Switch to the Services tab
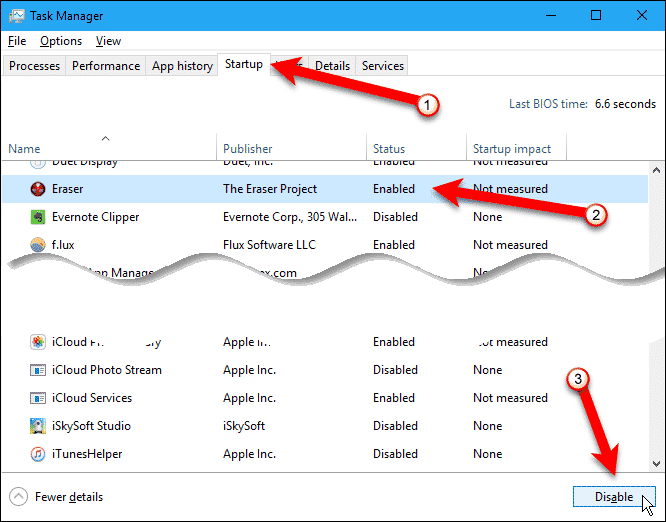666x522 pixels. (x=383, y=66)
